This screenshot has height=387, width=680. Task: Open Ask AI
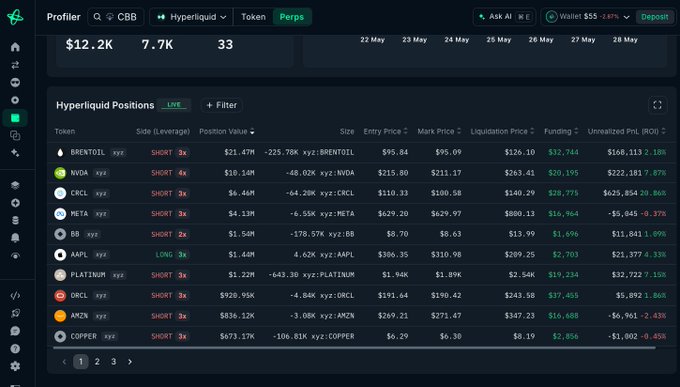[504, 17]
